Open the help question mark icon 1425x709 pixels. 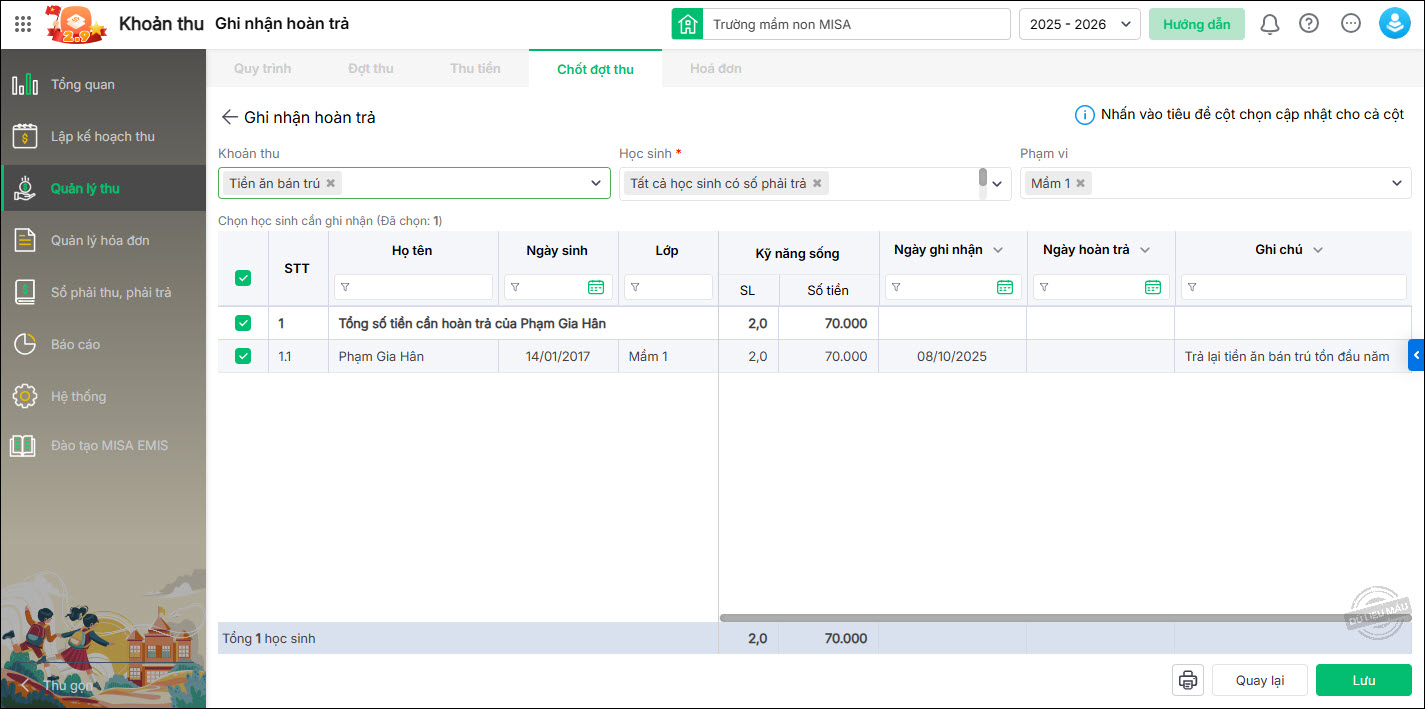(x=1309, y=24)
